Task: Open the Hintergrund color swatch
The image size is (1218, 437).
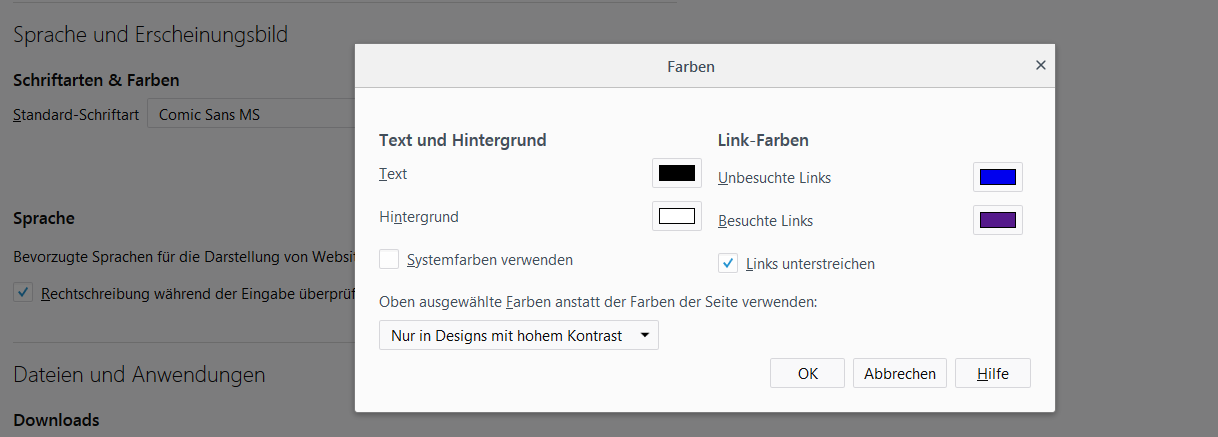Action: 677,216
